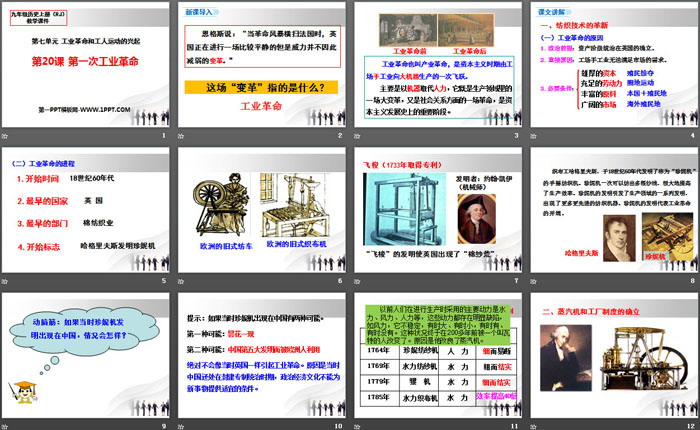Click the animation star icon under slide 9
The width and height of the screenshot is (700, 430).
[5, 426]
